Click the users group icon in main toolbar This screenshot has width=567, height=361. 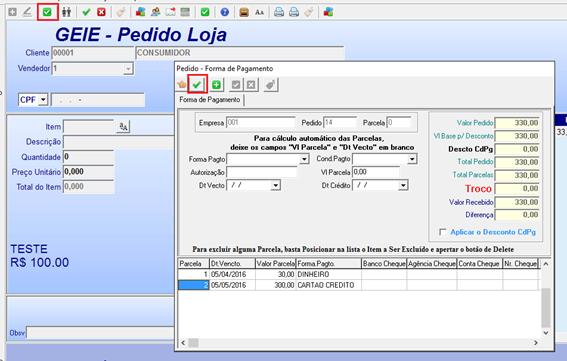155,12
